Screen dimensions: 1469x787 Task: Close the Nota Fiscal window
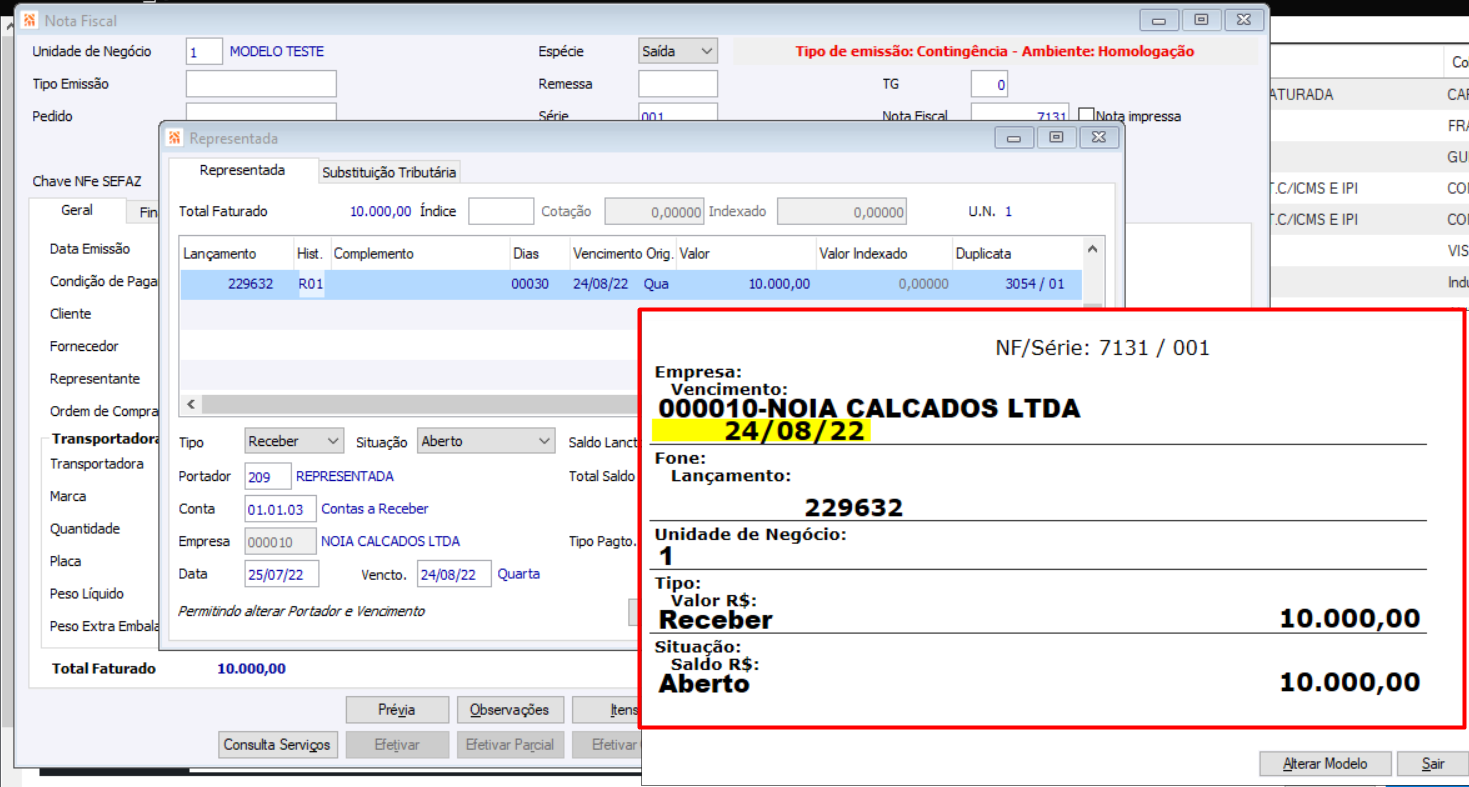pyautogui.click(x=1243, y=19)
